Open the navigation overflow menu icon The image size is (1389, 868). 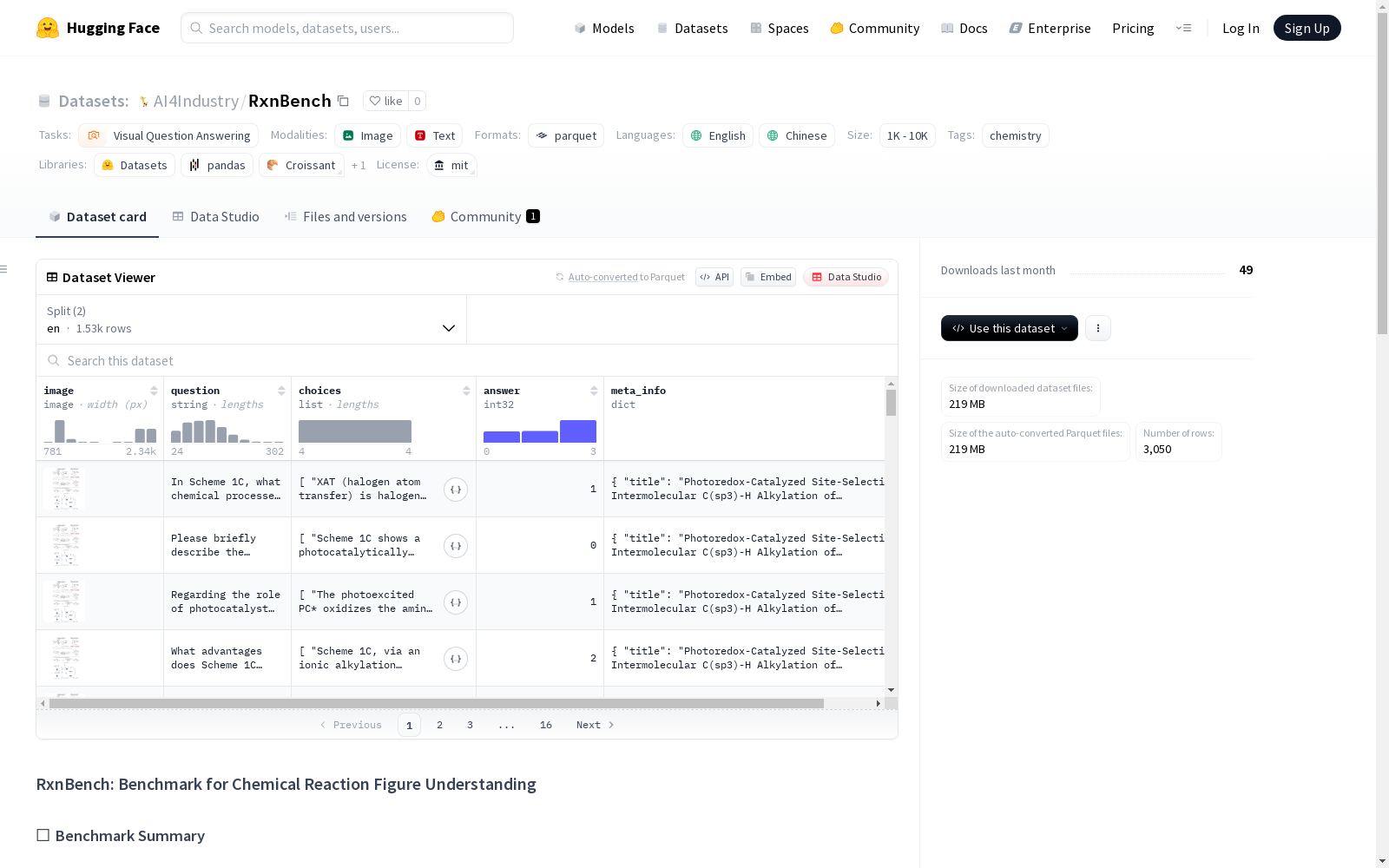1183,28
